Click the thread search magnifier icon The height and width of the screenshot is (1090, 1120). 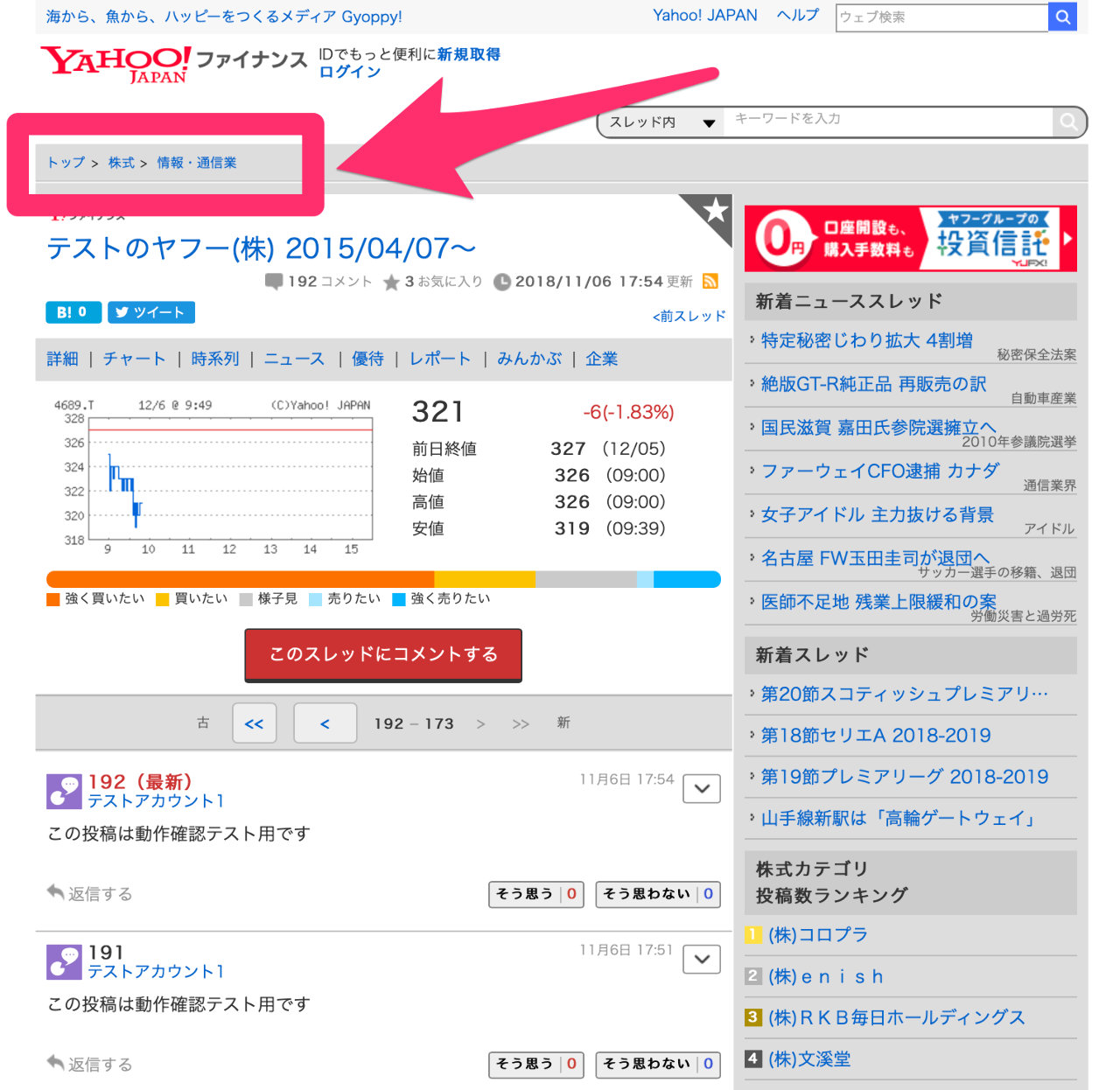pos(1068,122)
